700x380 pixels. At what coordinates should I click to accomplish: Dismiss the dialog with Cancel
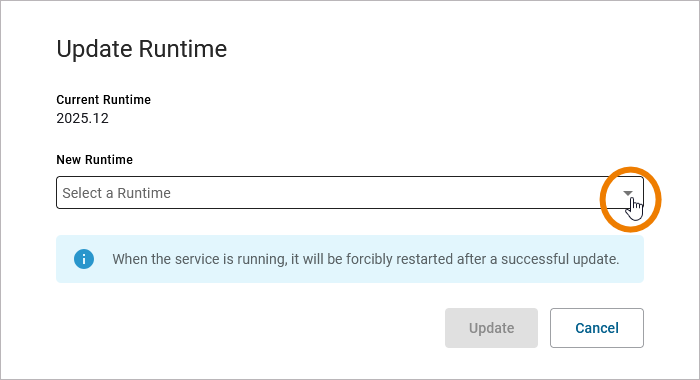[597, 328]
